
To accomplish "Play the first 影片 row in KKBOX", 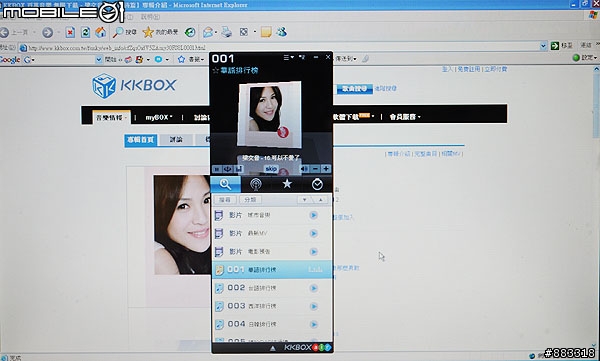I will (x=313, y=215).
